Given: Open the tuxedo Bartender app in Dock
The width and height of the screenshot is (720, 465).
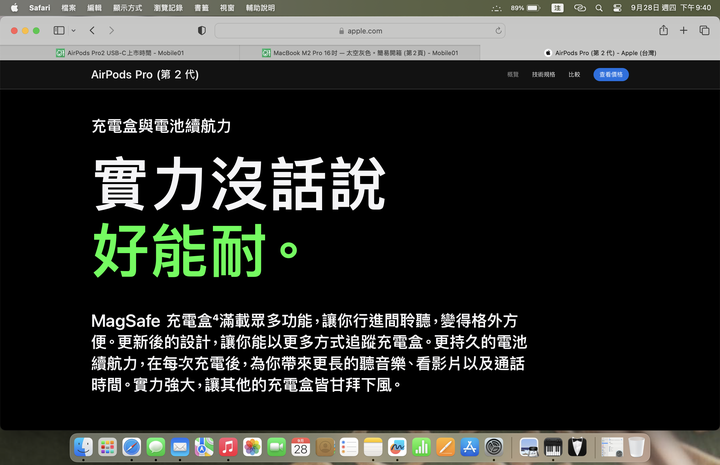Looking at the screenshot, I should pos(577,447).
